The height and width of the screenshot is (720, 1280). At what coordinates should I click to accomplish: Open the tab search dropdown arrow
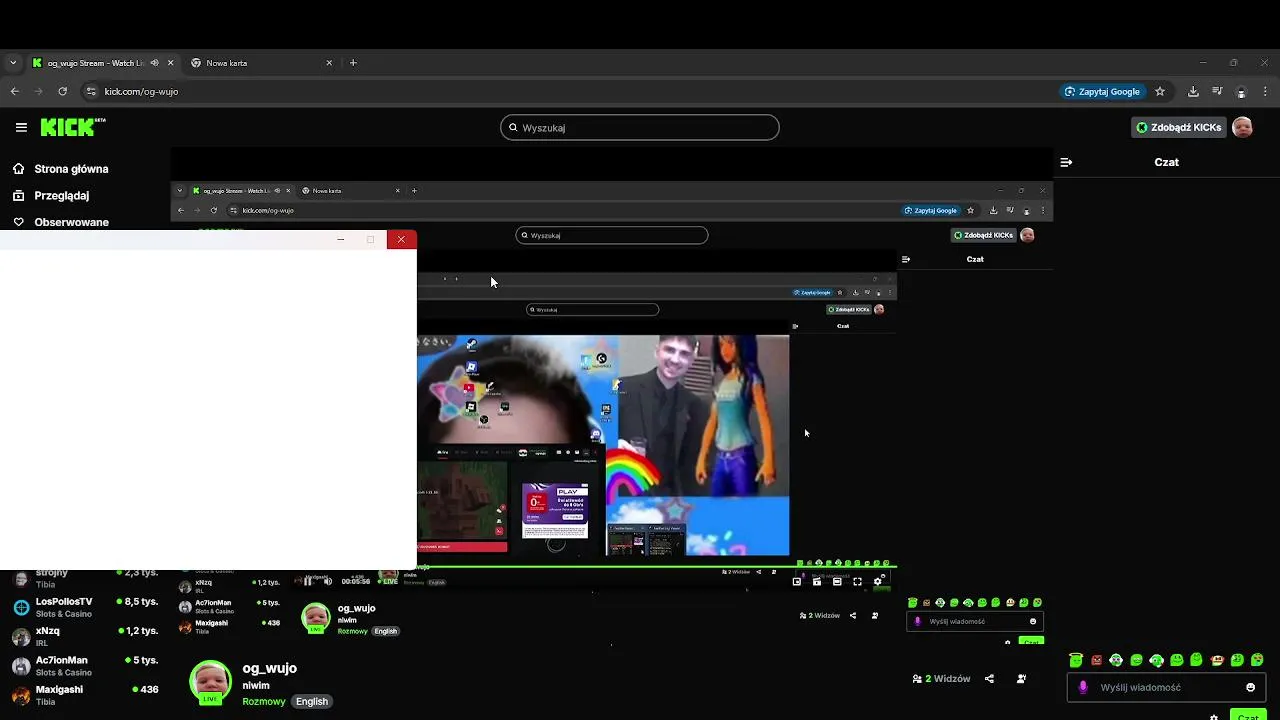(x=12, y=63)
